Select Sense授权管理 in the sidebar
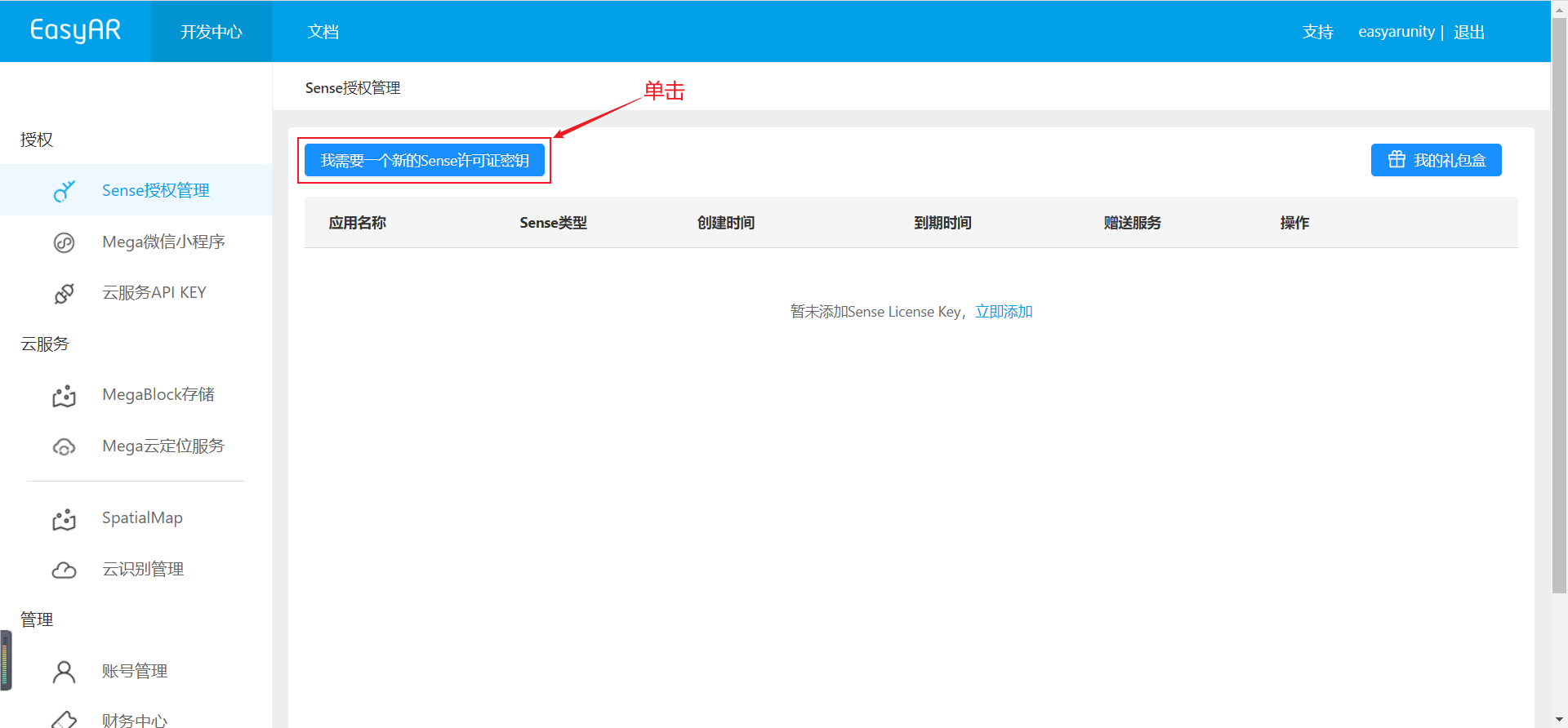1568x728 pixels. 136,190
